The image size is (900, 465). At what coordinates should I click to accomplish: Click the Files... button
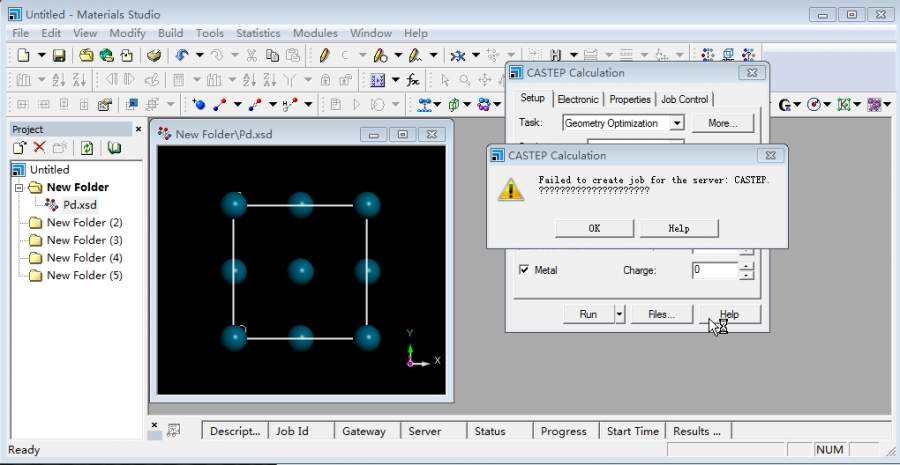[x=661, y=314]
